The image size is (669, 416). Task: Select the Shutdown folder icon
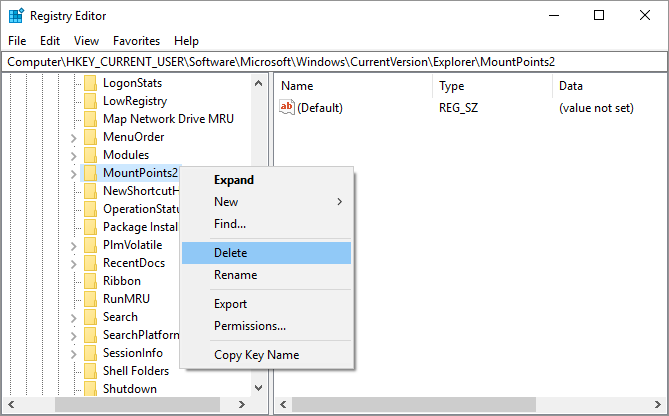click(90, 389)
